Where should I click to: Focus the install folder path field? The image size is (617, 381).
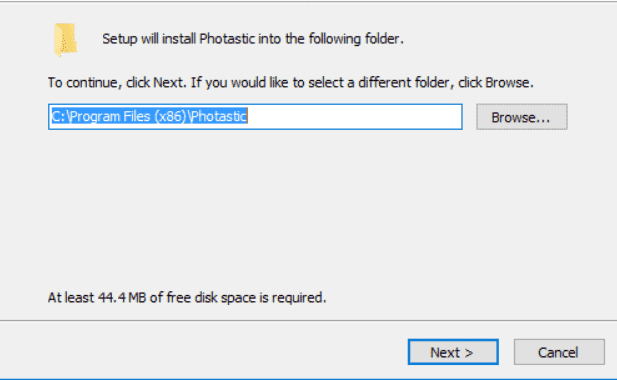pos(255,117)
